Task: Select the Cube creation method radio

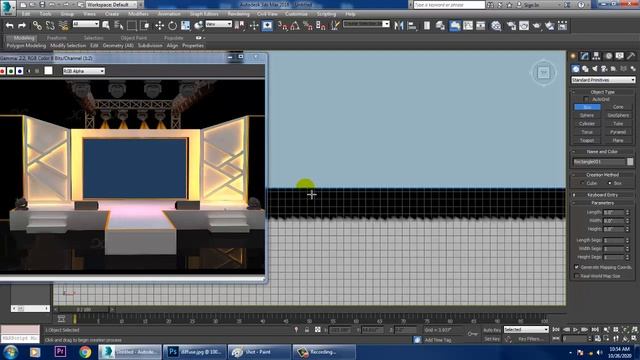Action: 582,183
